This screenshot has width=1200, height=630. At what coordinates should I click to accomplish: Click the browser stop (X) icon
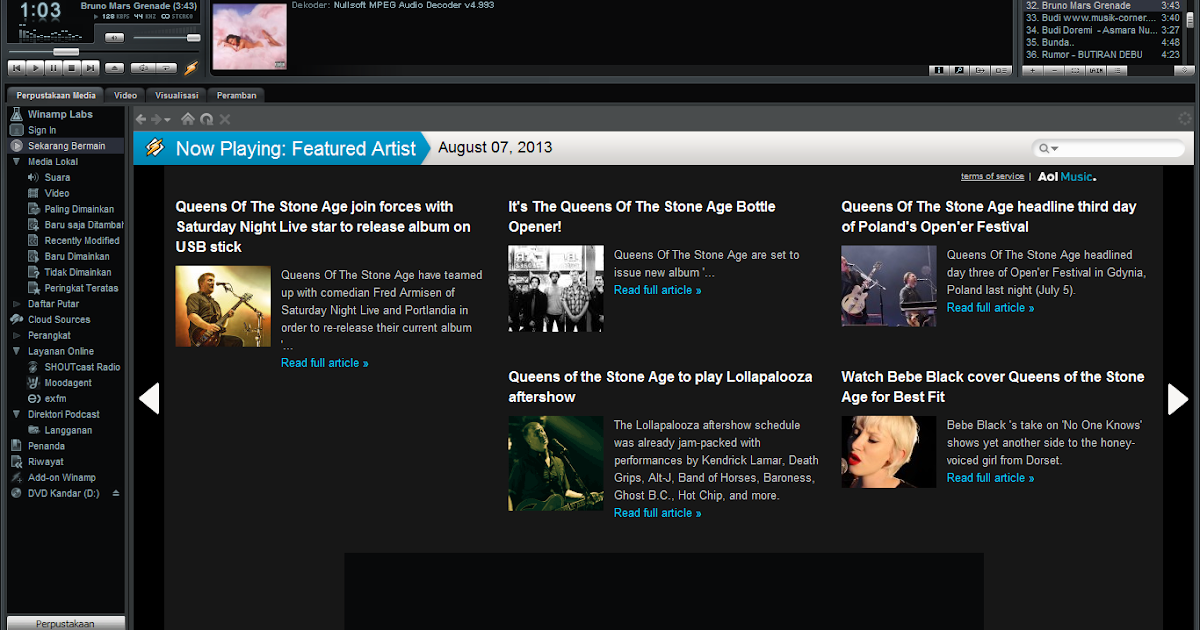[x=225, y=119]
